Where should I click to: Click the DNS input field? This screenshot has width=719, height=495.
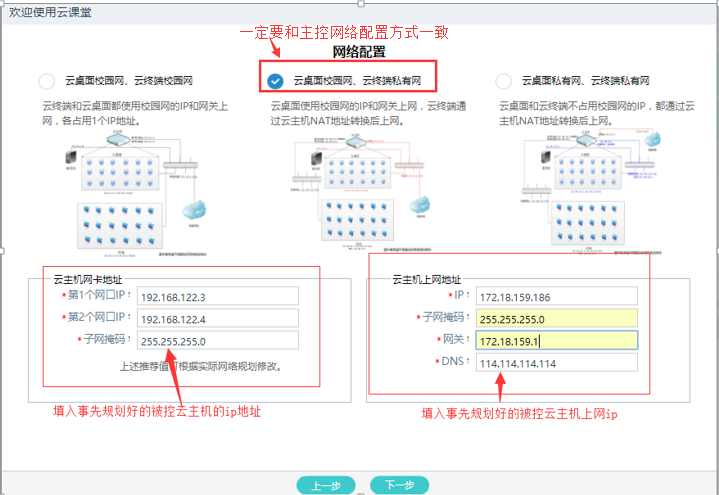(557, 362)
